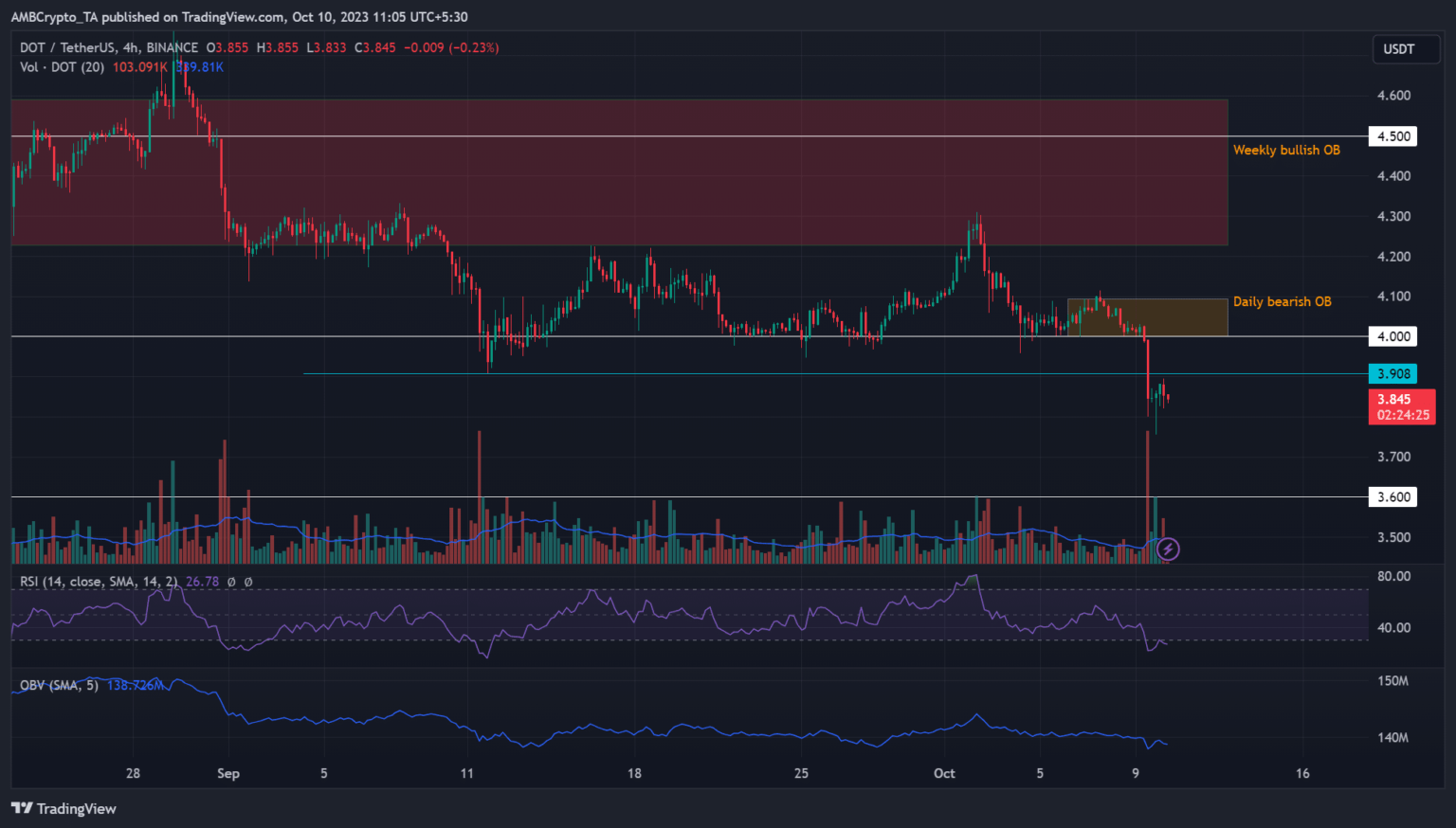Click the 80.00 RSI scale value
This screenshot has width=1456, height=828.
(1393, 576)
